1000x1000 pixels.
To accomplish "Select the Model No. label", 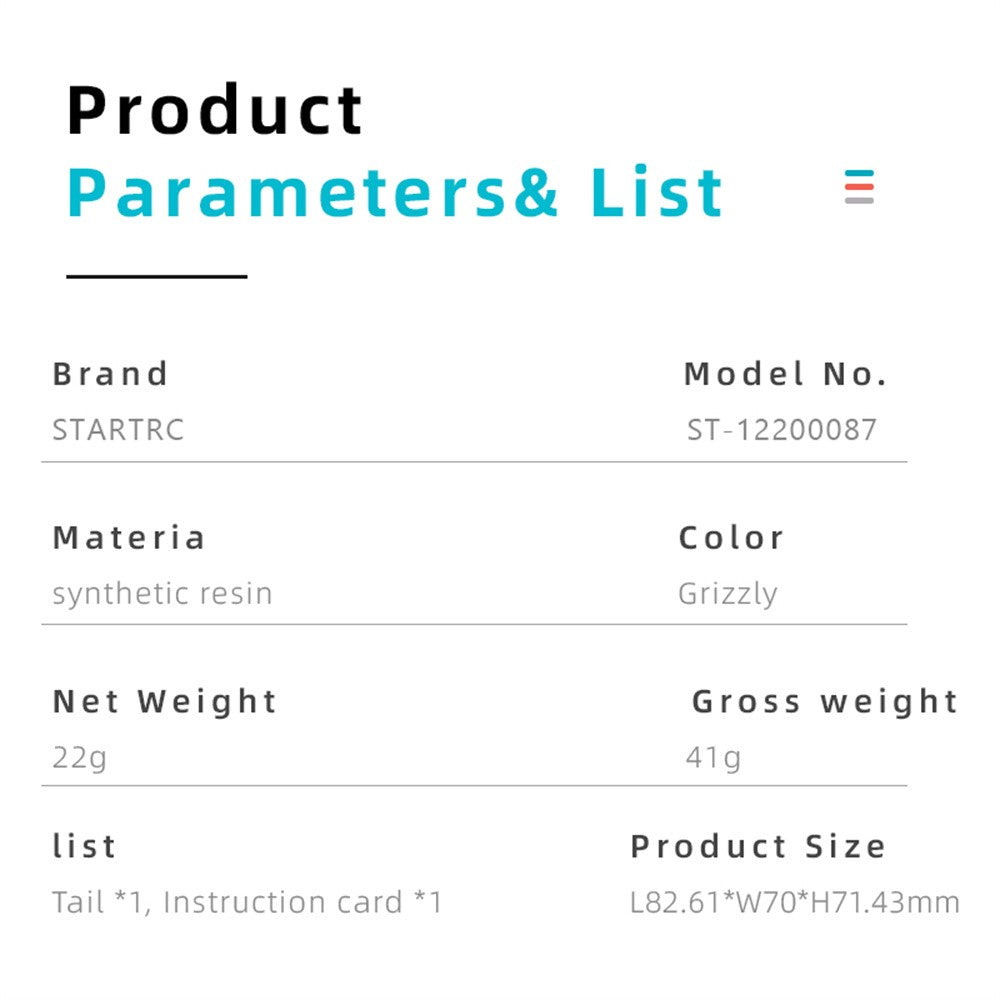I will [x=785, y=374].
